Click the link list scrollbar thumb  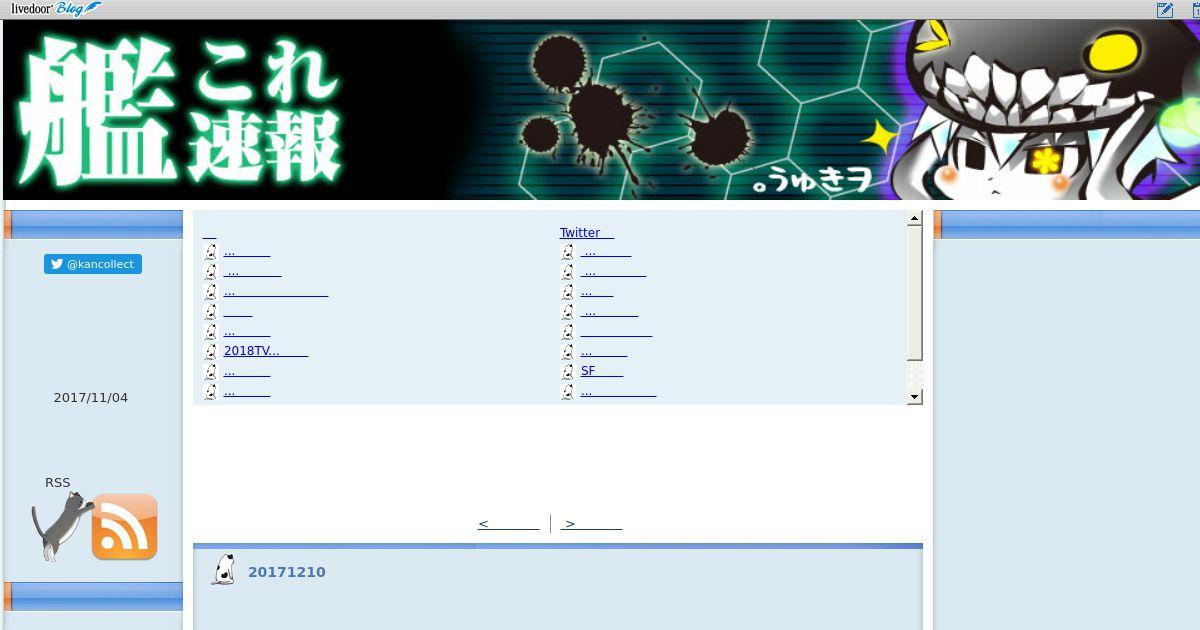pyautogui.click(x=914, y=293)
